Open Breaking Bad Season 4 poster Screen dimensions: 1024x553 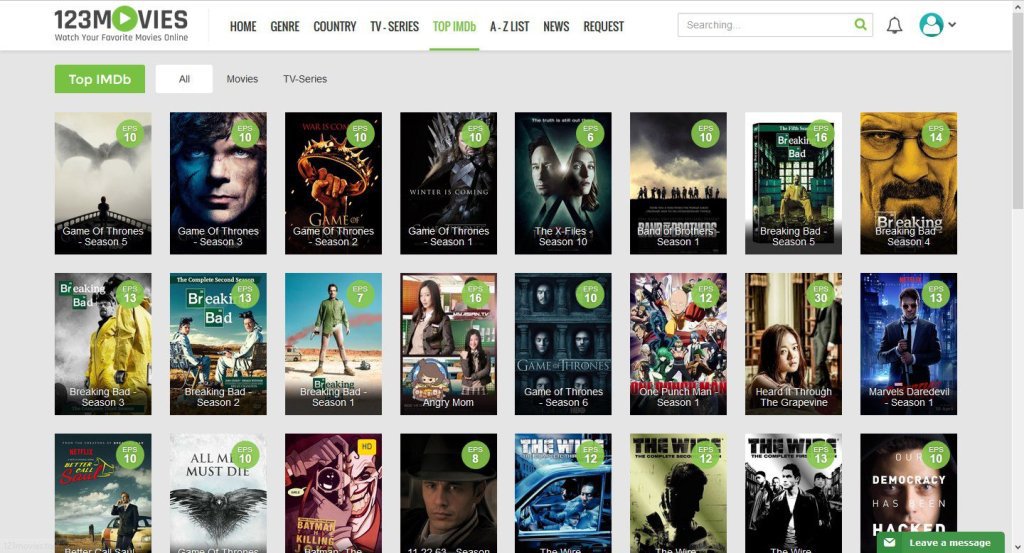coord(908,183)
